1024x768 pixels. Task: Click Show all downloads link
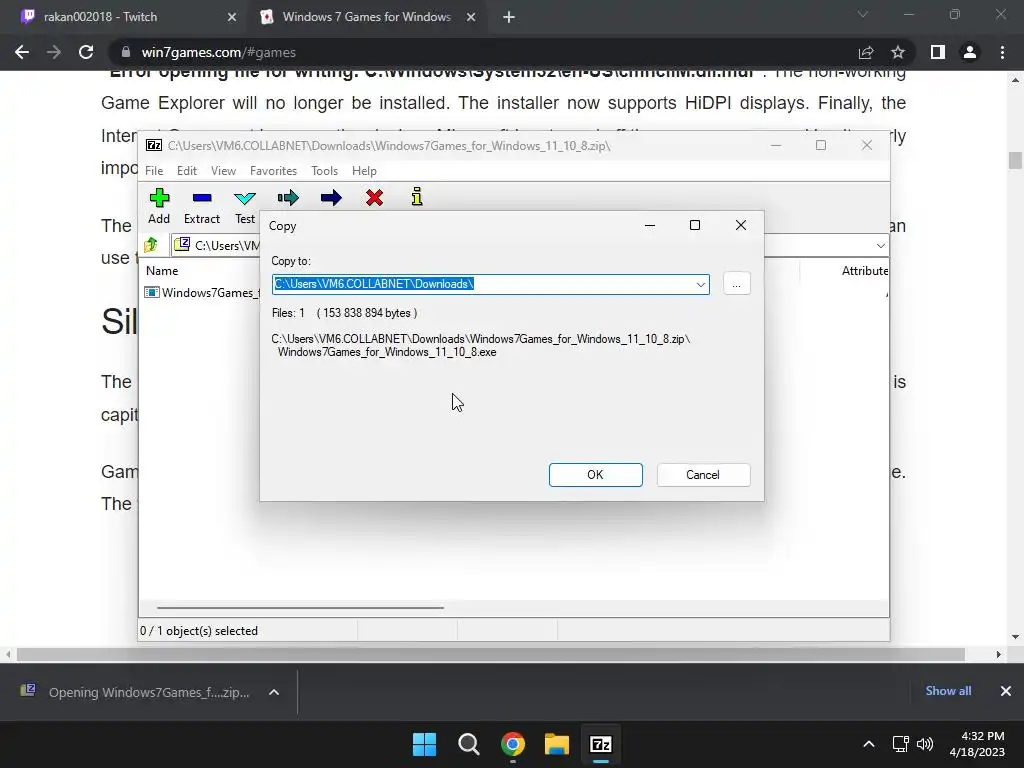point(948,691)
